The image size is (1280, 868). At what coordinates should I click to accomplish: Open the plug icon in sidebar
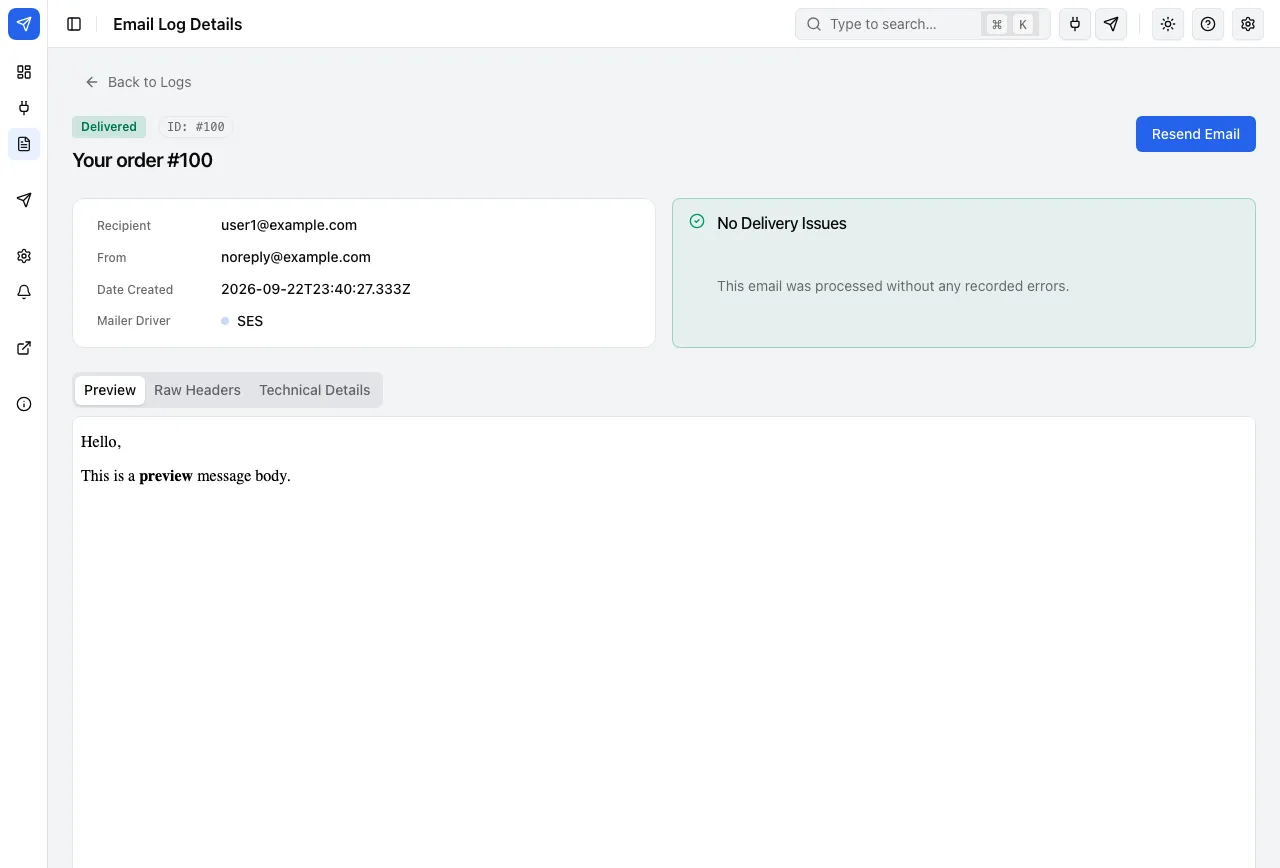click(24, 108)
